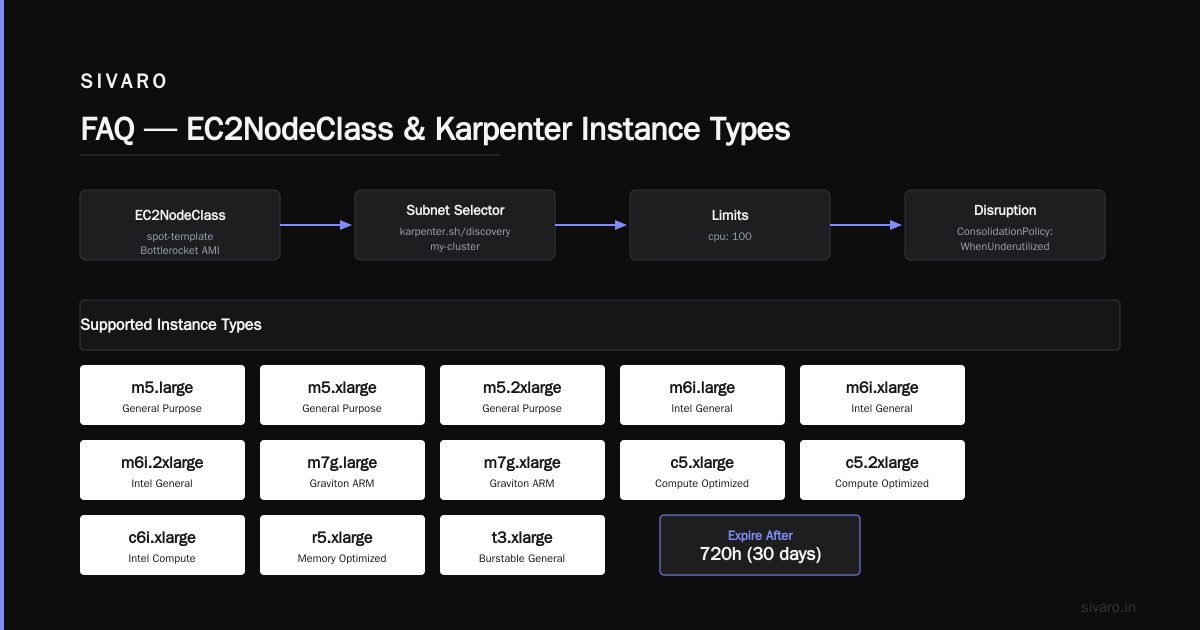Viewport: 1200px width, 630px height.
Task: Click the Supported Instance Types header bar
Action: (600, 325)
